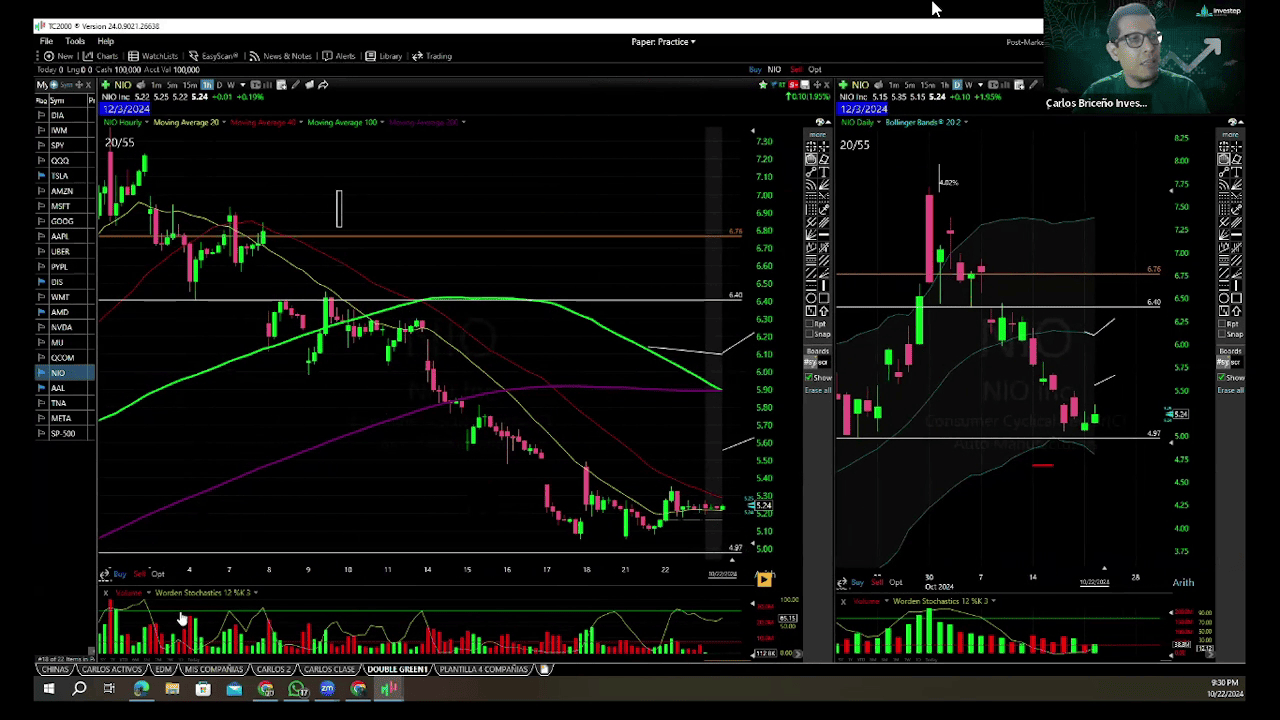Switch to the CARLOS CLASE tab

click(x=329, y=669)
